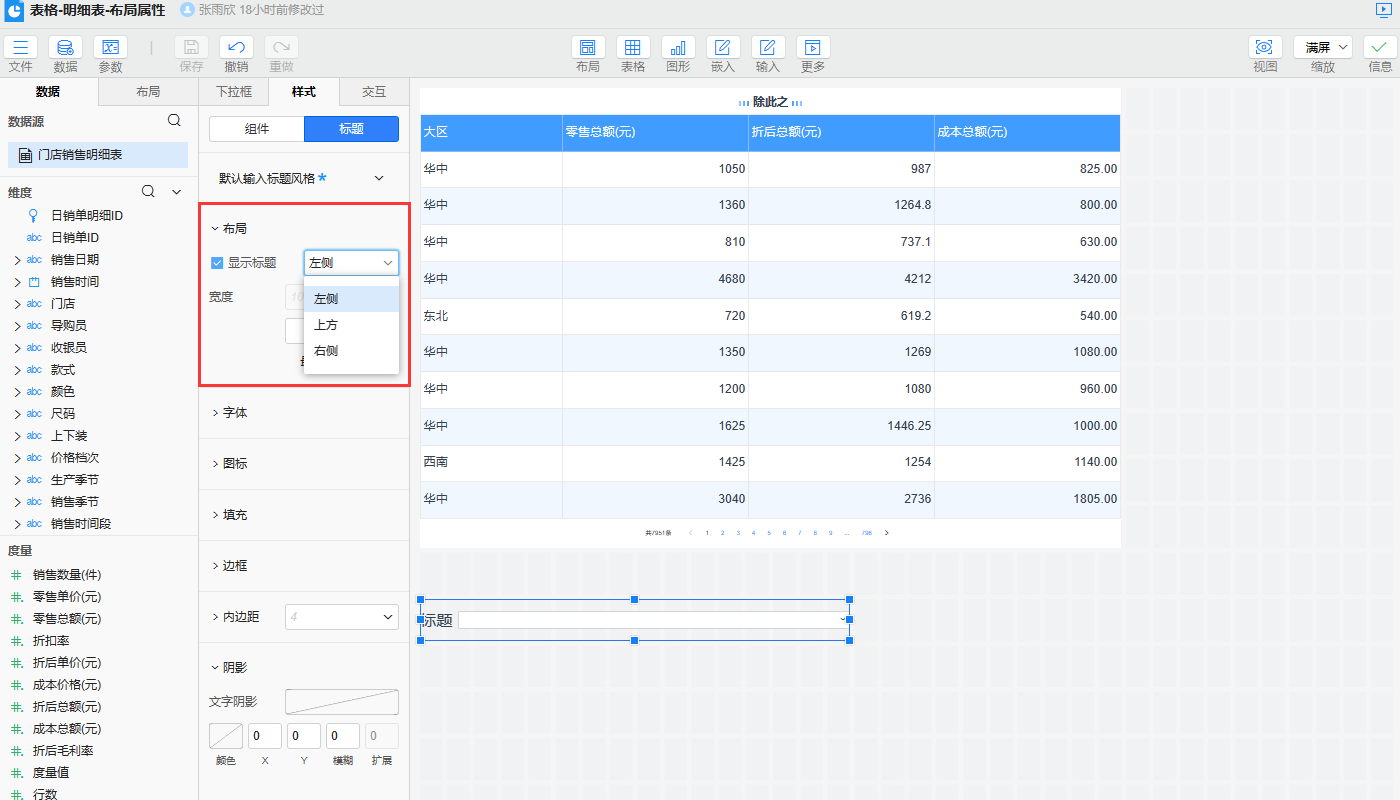Switch to the 交互 tab
The image size is (1400, 800).
(374, 92)
